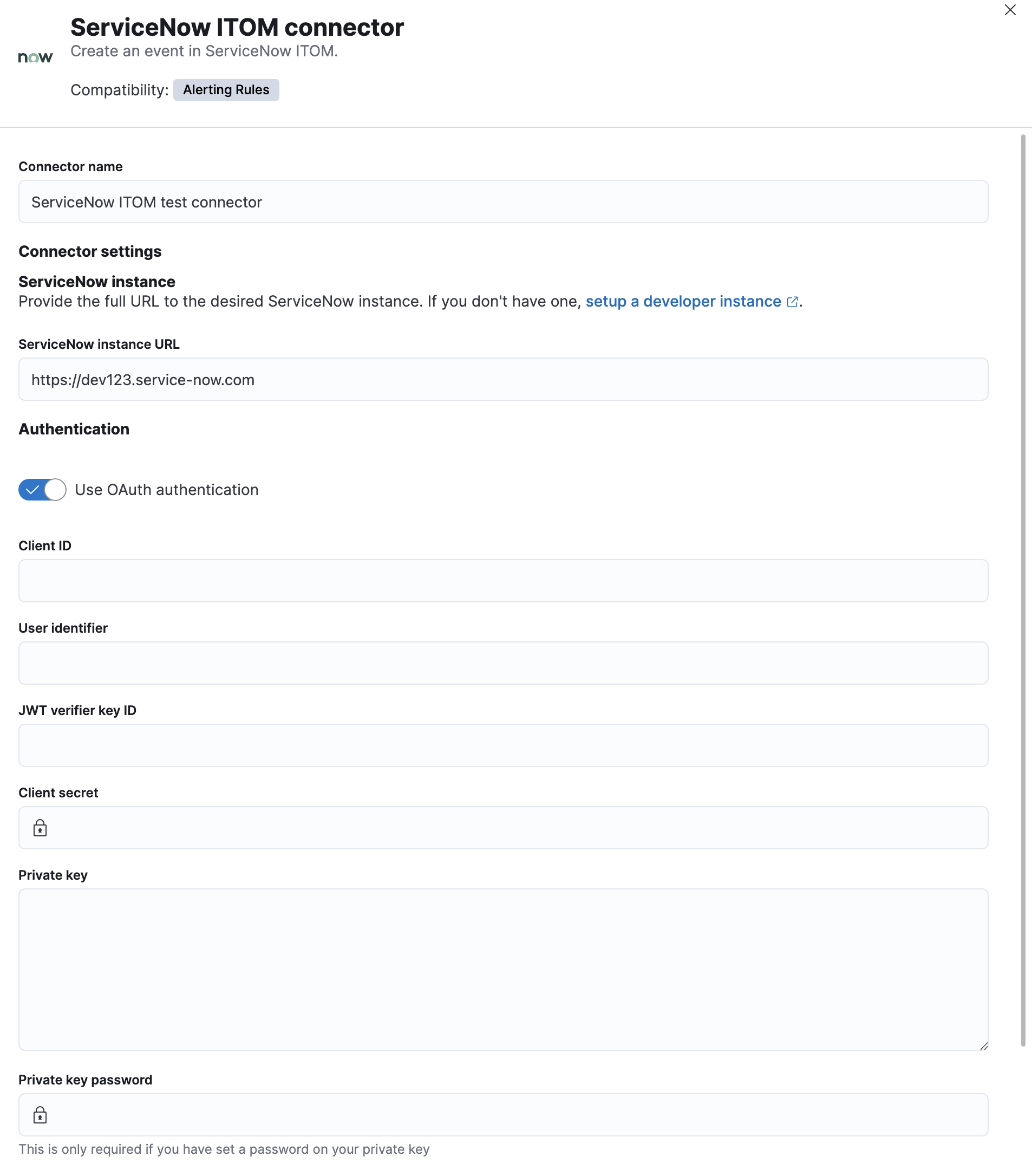Click the external link icon beside developer instance
This screenshot has width=1032, height=1176.
tap(792, 301)
